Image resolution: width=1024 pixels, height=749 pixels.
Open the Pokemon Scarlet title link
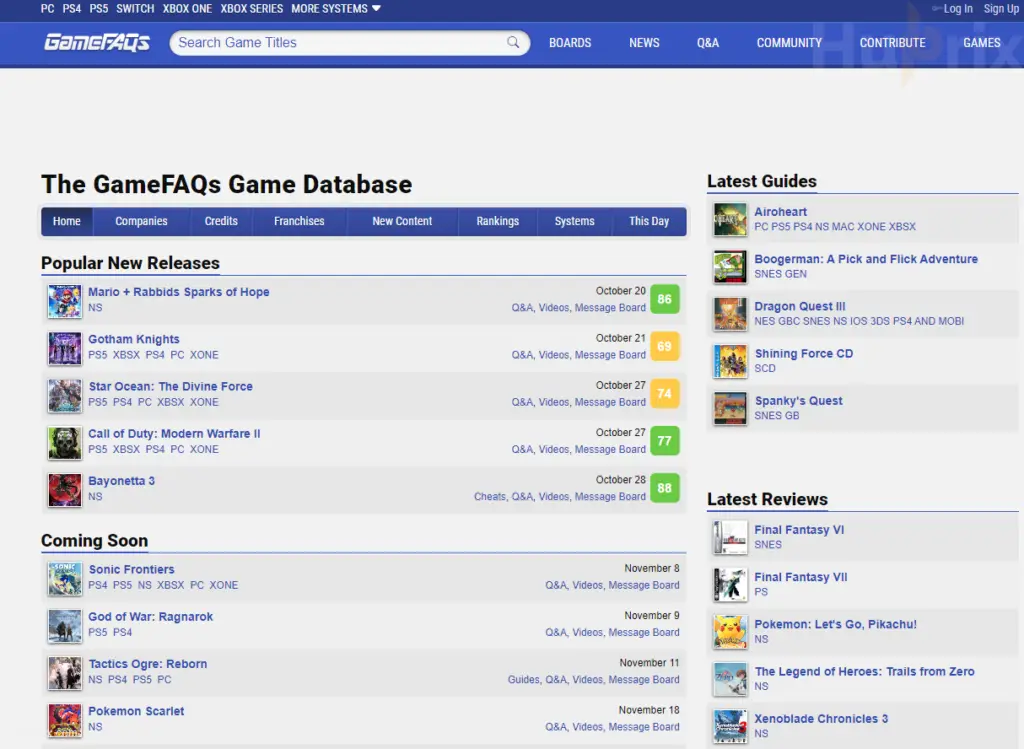click(136, 710)
